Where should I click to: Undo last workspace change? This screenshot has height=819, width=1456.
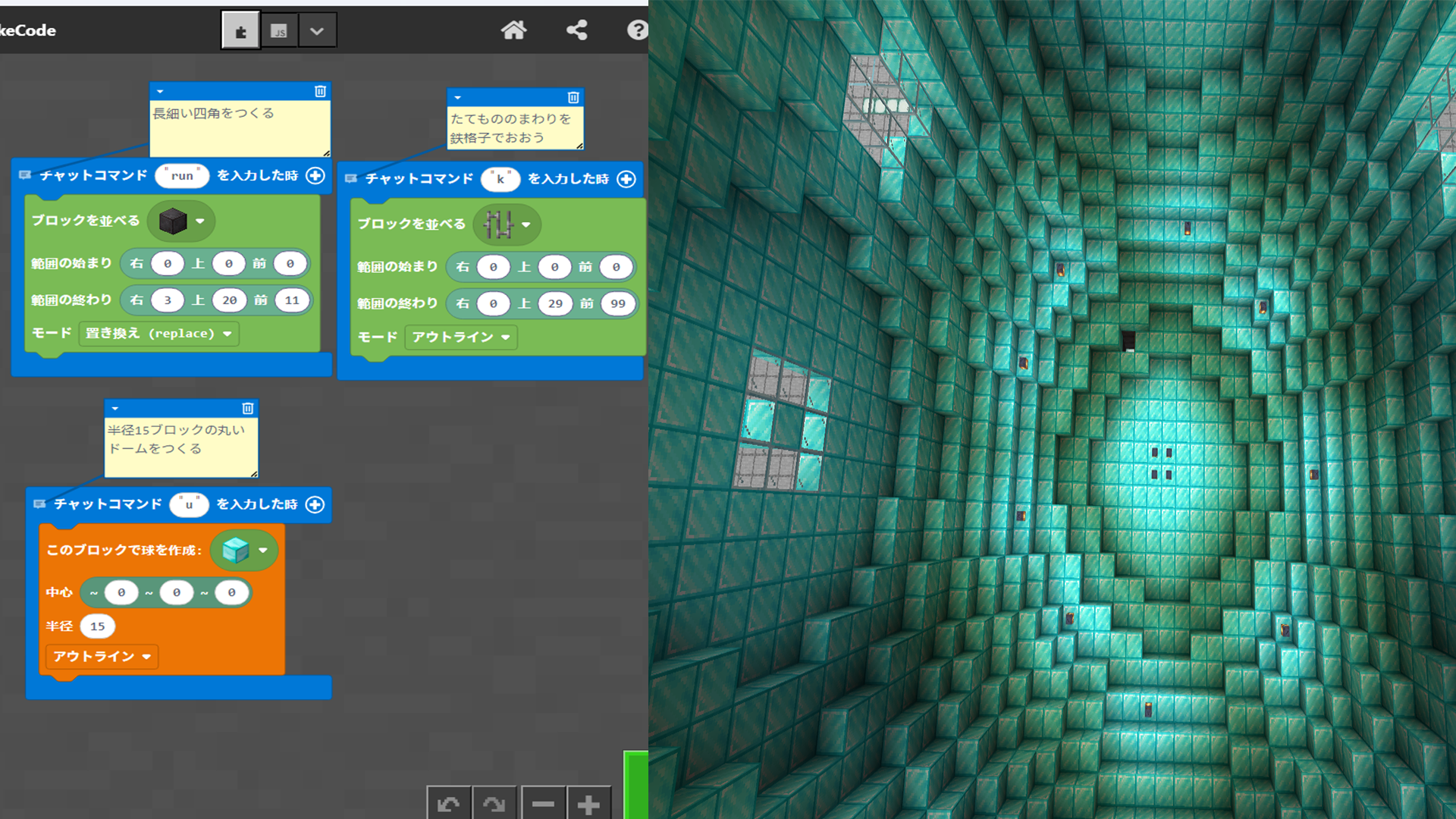449,804
